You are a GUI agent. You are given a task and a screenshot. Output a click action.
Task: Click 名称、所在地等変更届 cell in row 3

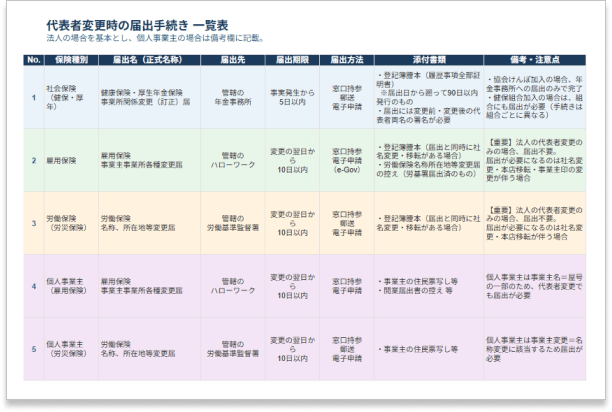click(x=149, y=223)
